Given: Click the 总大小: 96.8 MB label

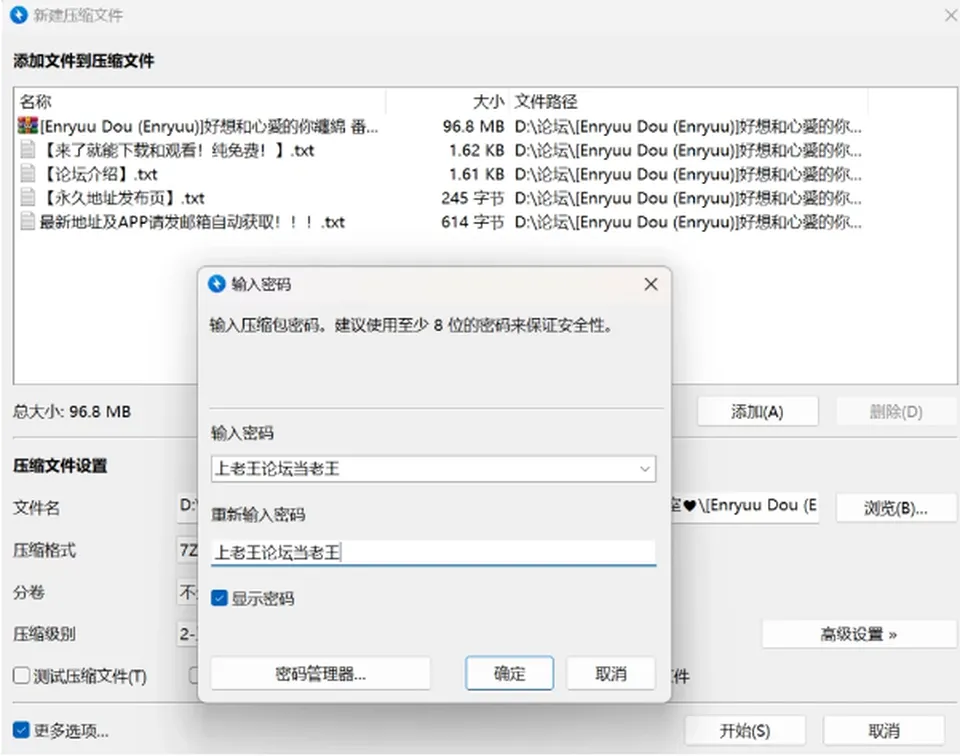Looking at the screenshot, I should (x=72, y=411).
